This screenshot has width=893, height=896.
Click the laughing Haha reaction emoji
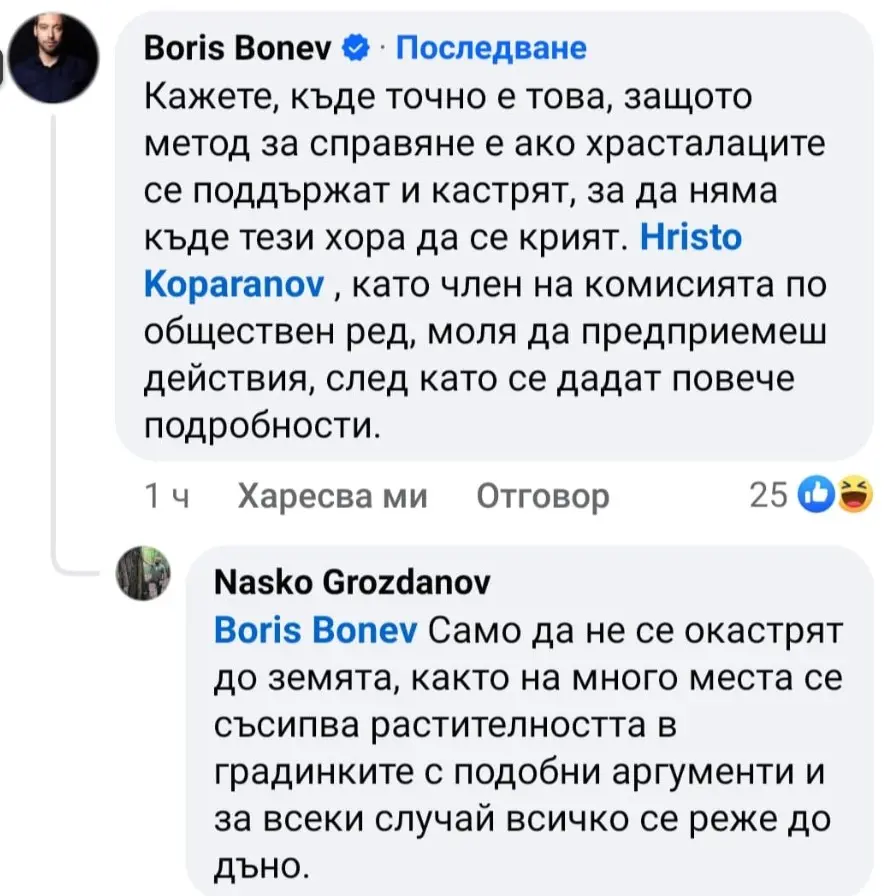tap(851, 495)
